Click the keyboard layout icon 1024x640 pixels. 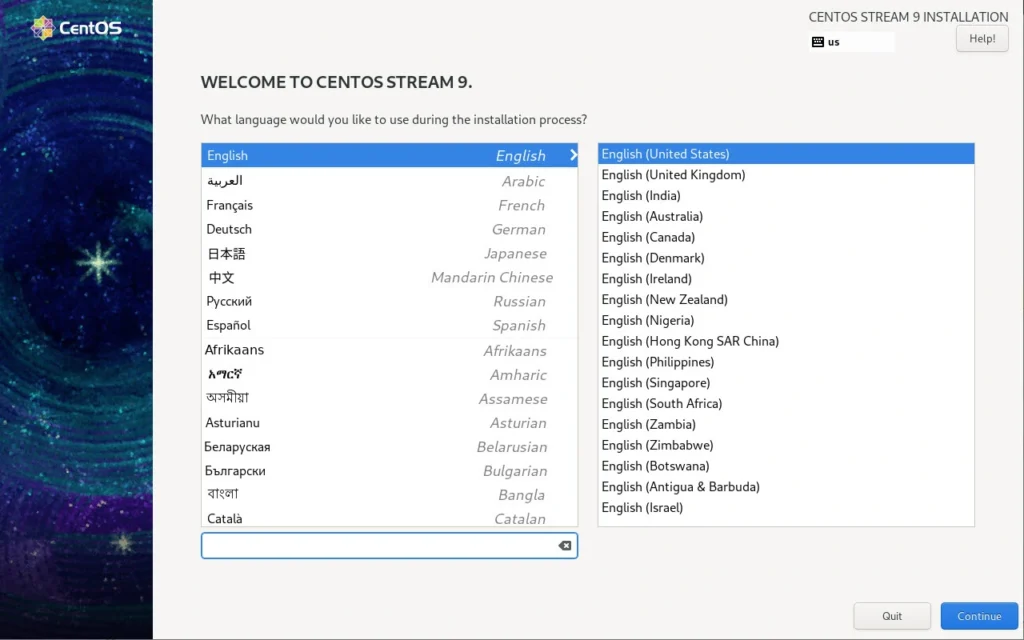(x=818, y=42)
